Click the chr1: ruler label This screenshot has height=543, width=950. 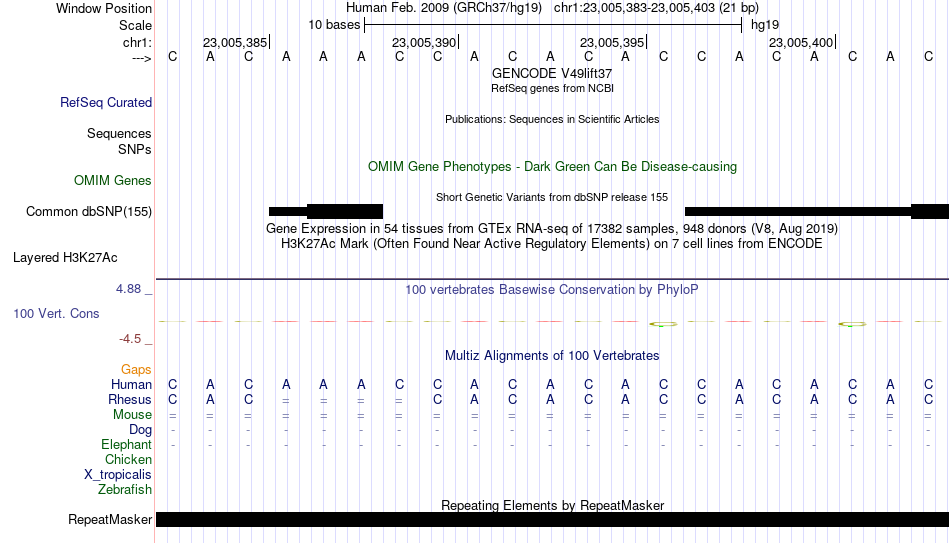(138, 42)
